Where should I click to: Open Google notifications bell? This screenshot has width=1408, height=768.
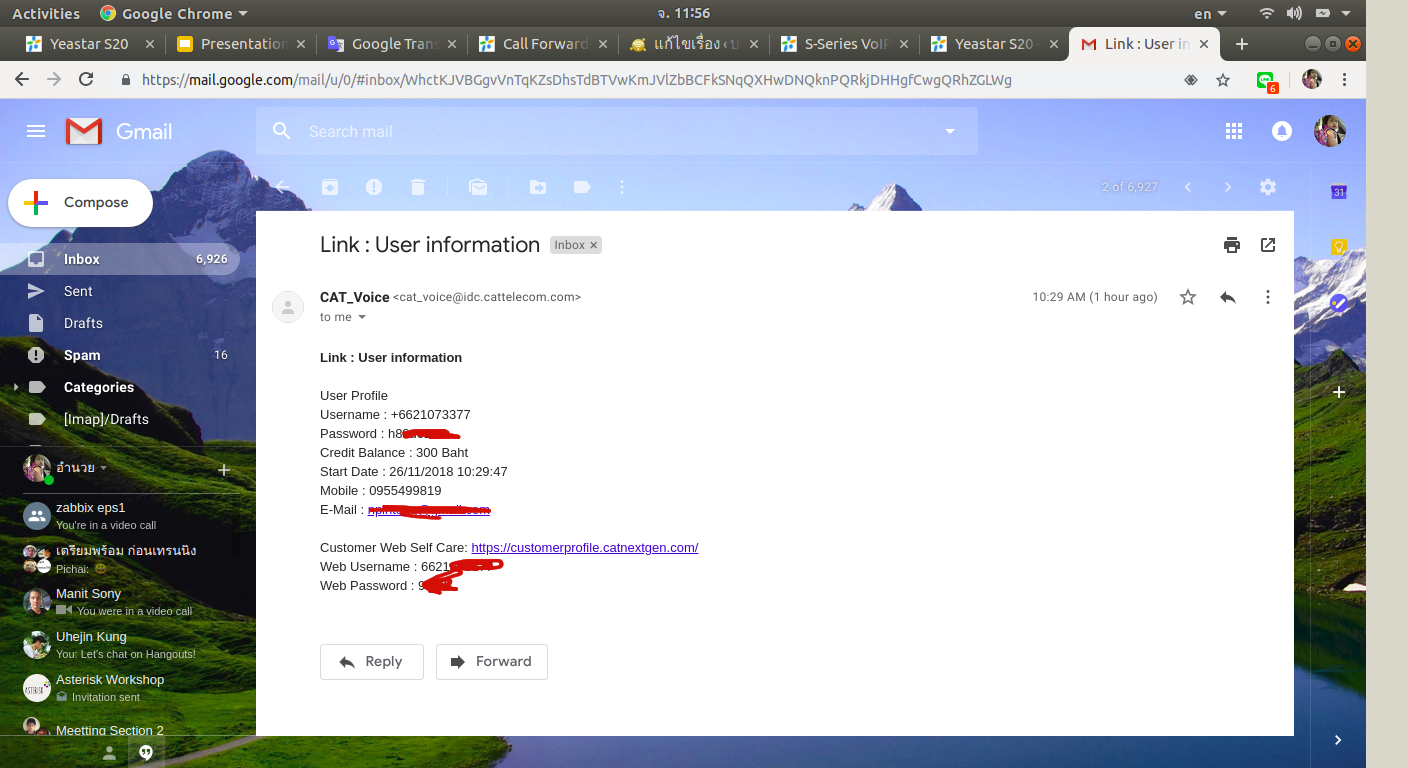(1281, 131)
